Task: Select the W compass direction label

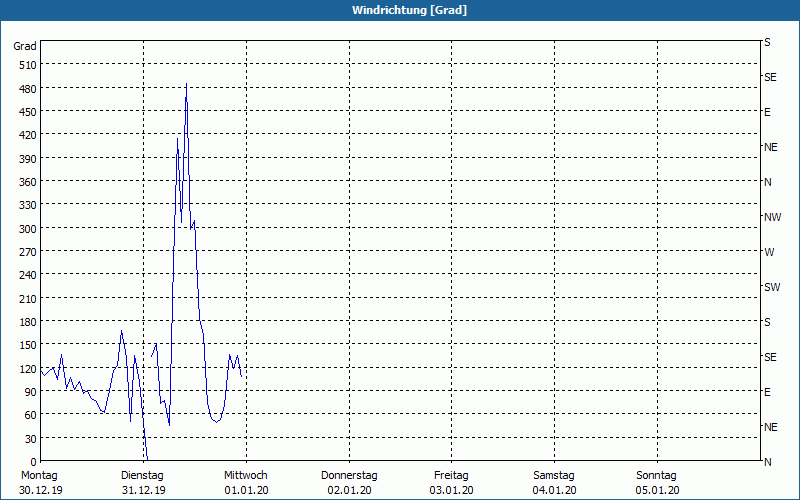Action: pyautogui.click(x=769, y=252)
